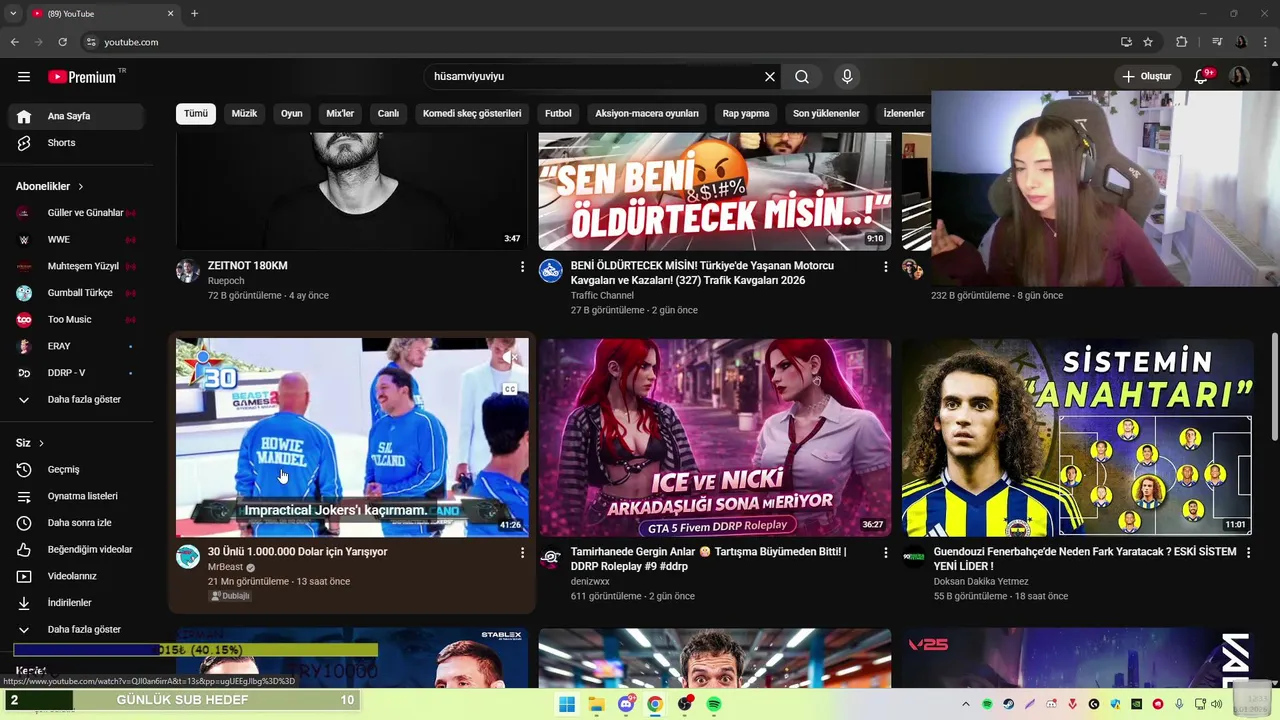Play the ZEITNOT 180KM thumbnail
The width and height of the screenshot is (1280, 720).
point(352,191)
